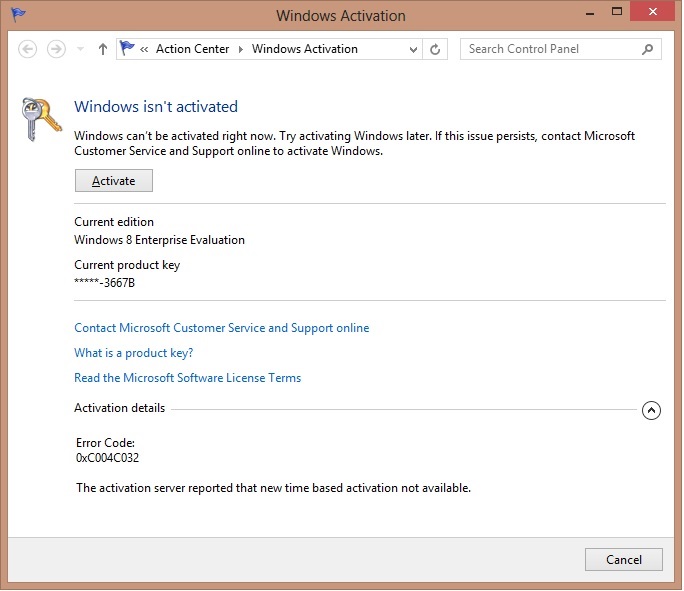Go up one level with Up arrow
This screenshot has height=591, width=684.
tap(102, 49)
